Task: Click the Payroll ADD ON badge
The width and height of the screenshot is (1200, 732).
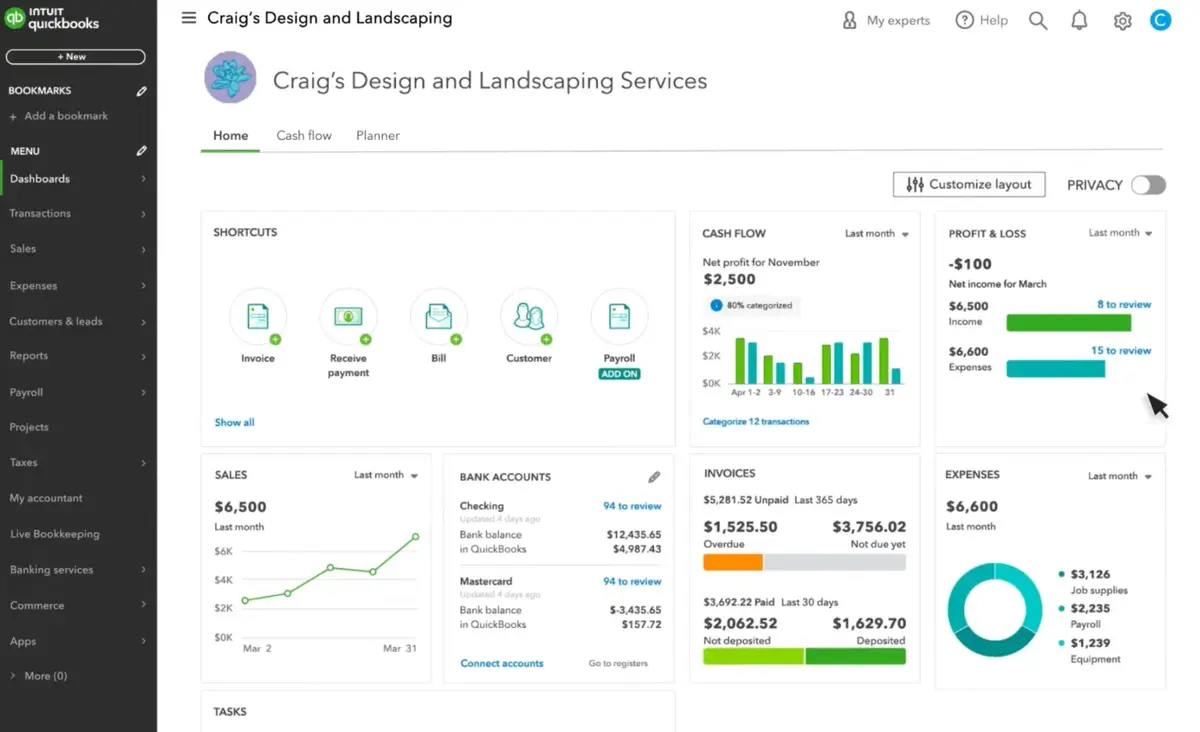Action: 619,374
